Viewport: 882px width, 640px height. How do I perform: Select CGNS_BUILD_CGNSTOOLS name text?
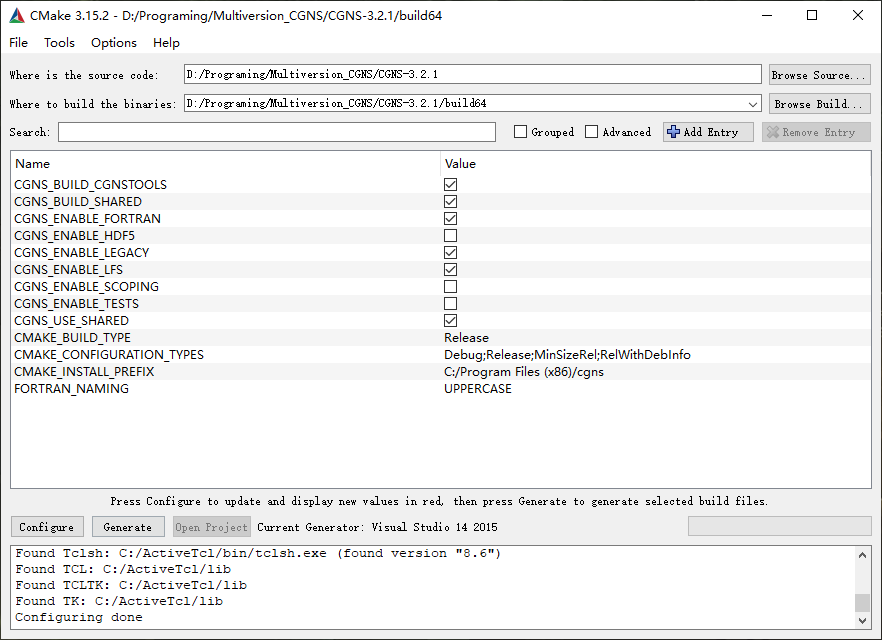(x=91, y=184)
